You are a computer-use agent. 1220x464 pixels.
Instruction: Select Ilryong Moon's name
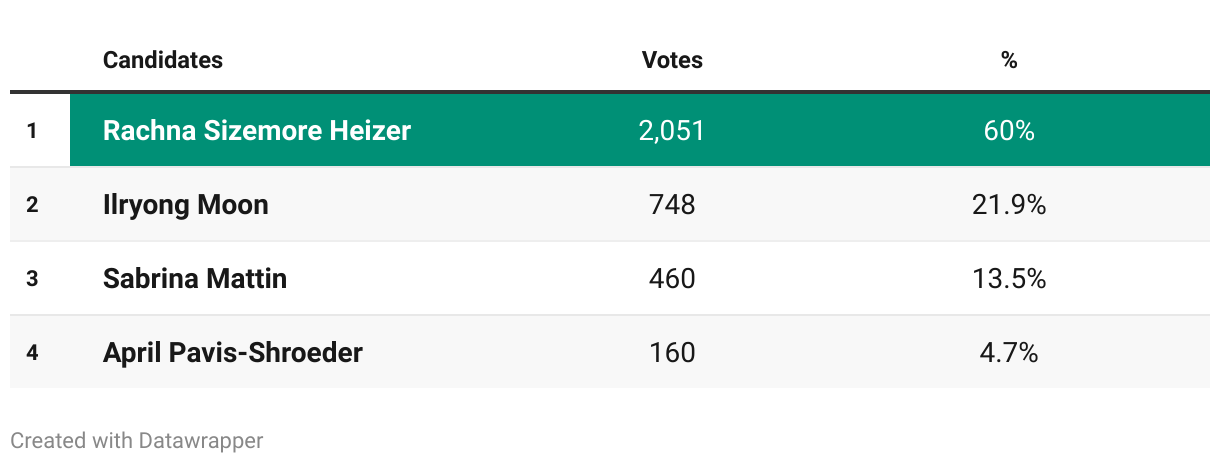click(x=186, y=205)
